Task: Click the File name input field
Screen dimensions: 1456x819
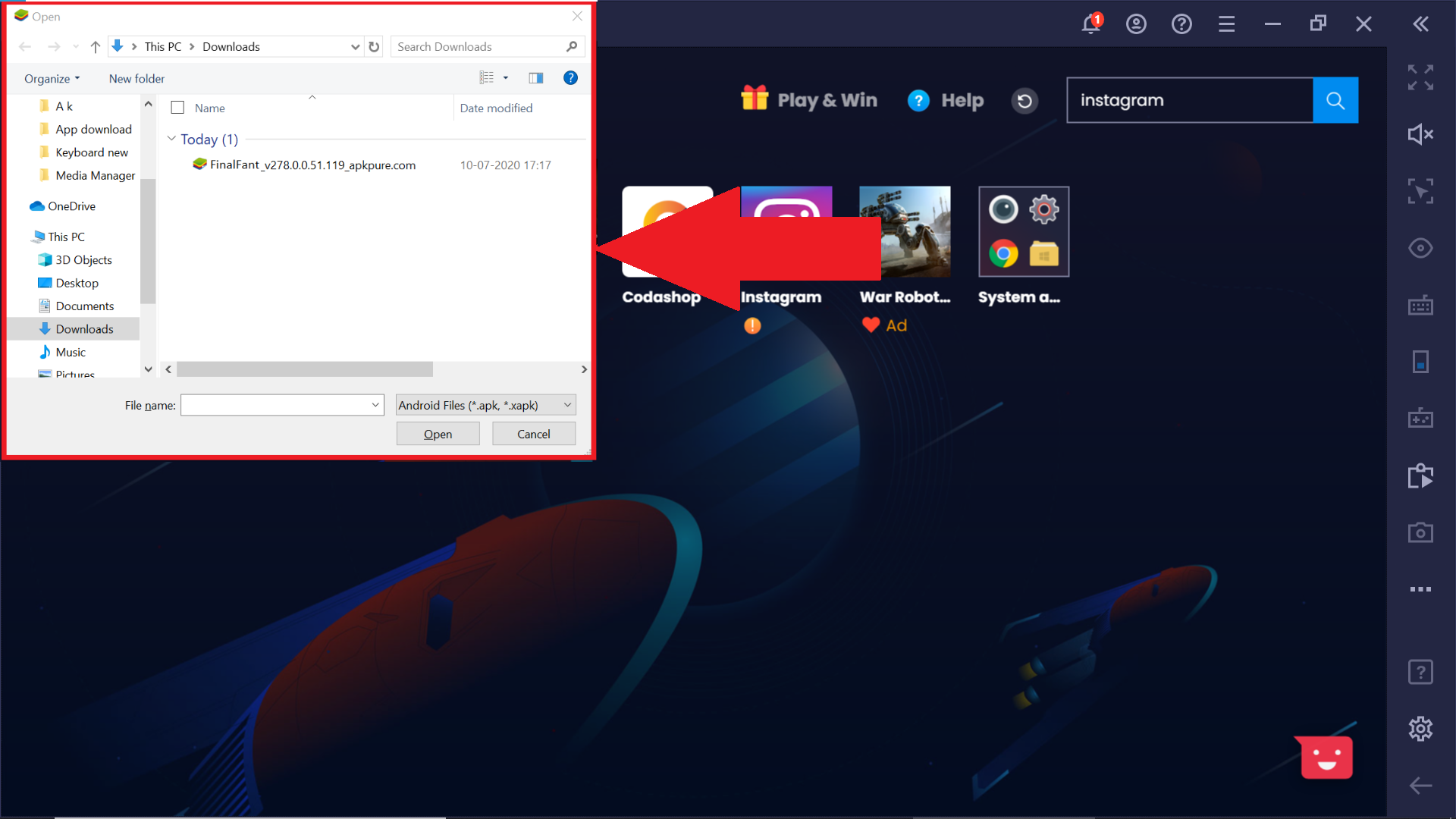Action: [x=281, y=405]
